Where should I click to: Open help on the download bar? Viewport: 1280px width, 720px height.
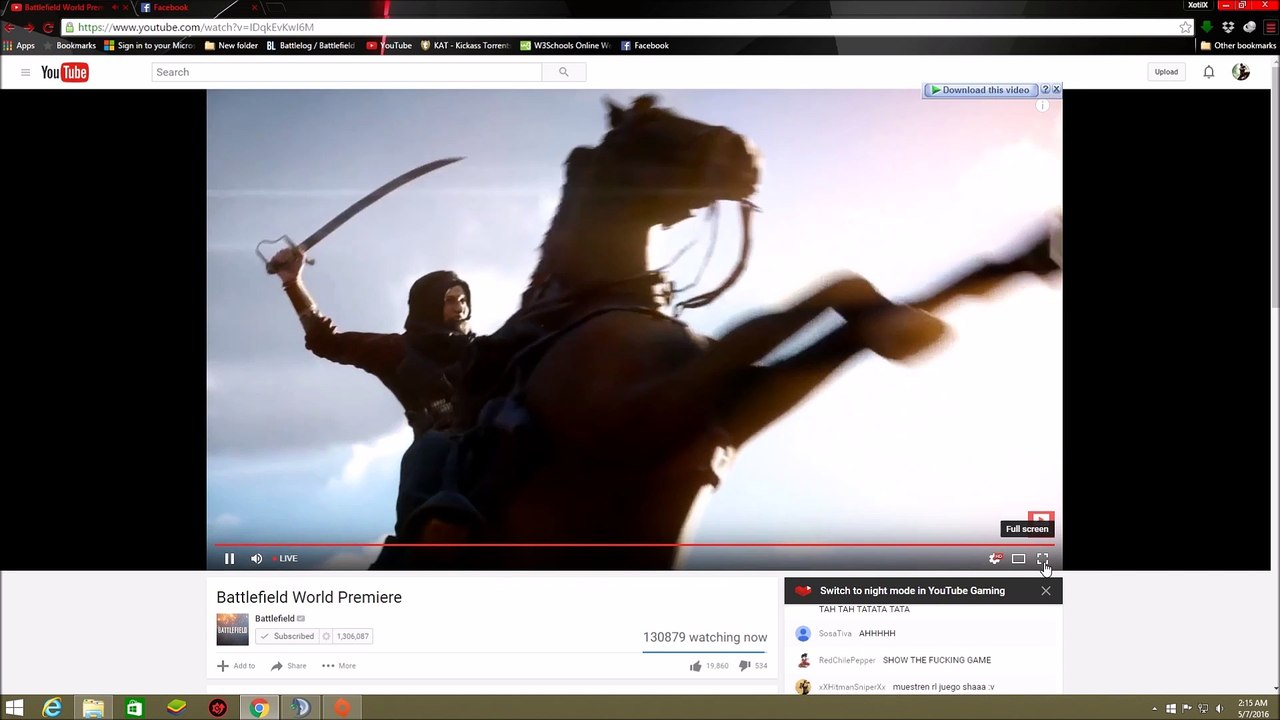[x=1045, y=90]
